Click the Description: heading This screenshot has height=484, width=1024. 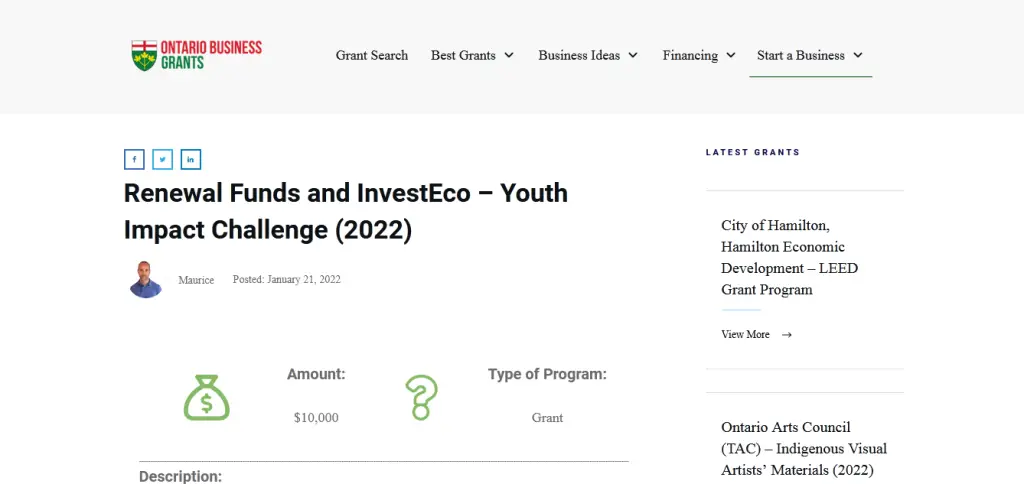coord(180,476)
